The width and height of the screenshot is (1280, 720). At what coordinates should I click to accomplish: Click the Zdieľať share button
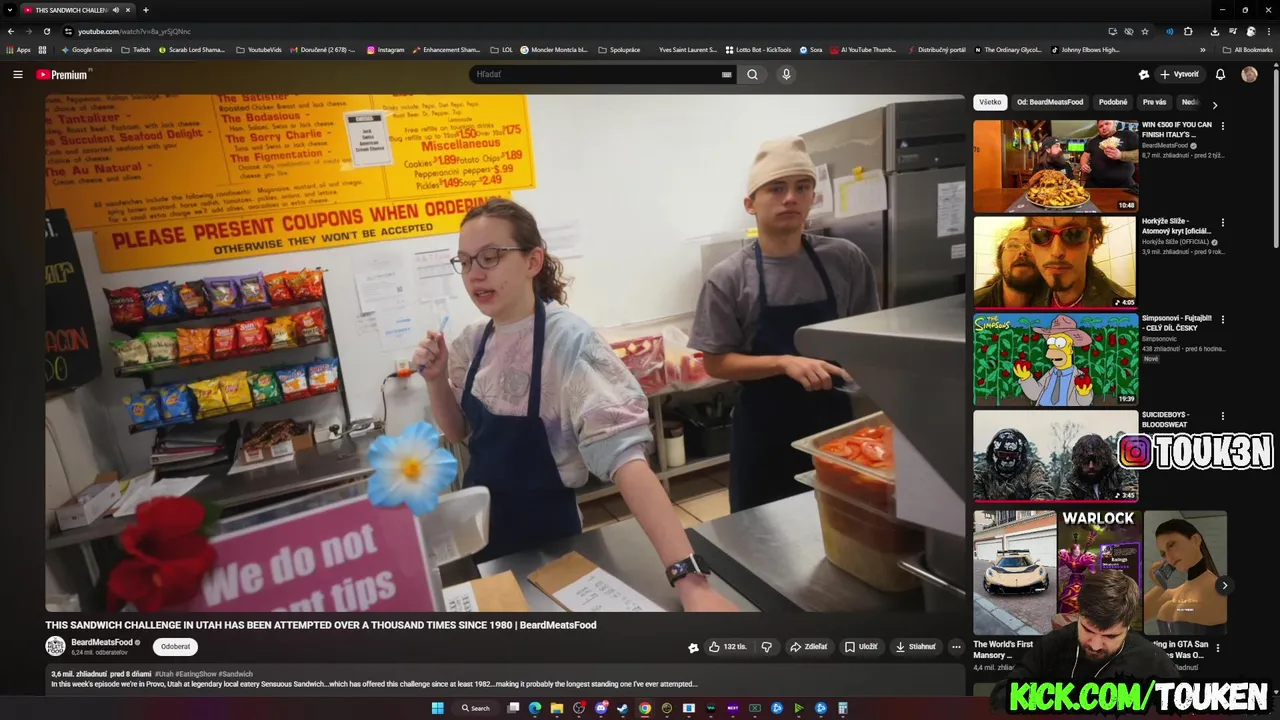(809, 647)
